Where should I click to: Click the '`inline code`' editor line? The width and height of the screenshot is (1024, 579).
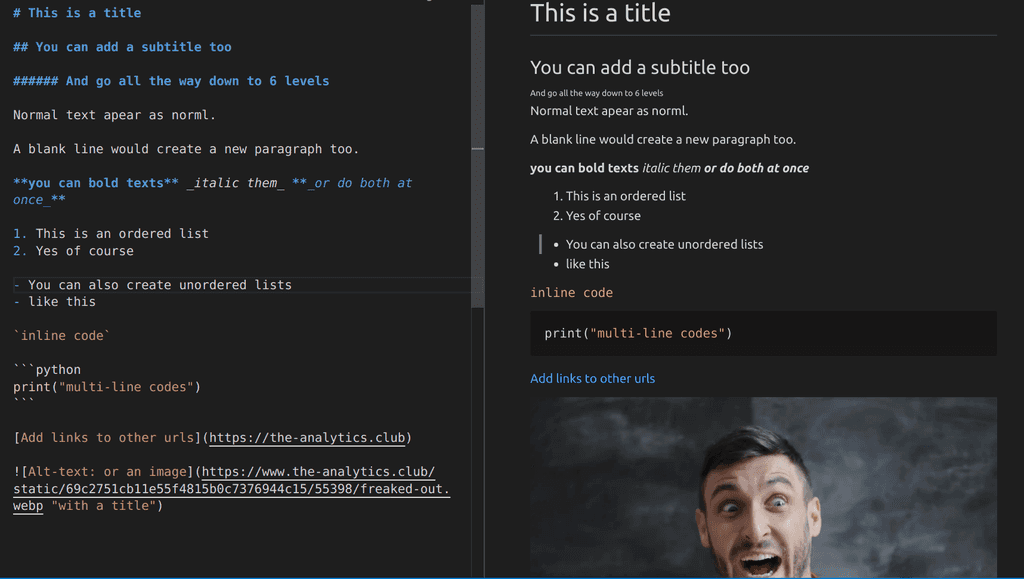click(62, 336)
